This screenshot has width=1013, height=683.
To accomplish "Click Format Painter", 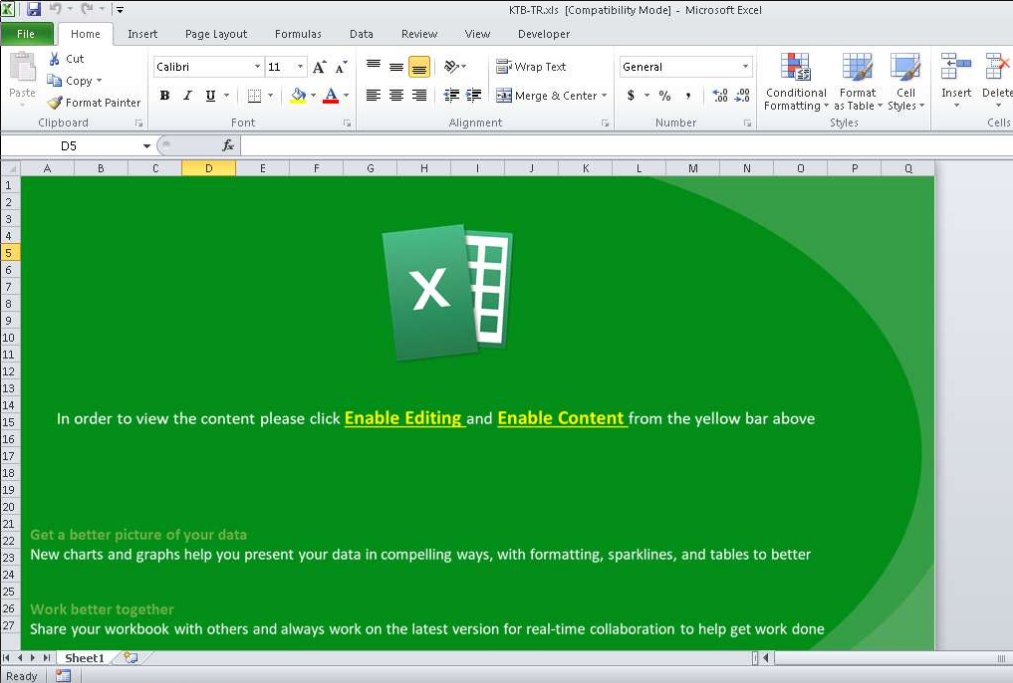I will [94, 103].
